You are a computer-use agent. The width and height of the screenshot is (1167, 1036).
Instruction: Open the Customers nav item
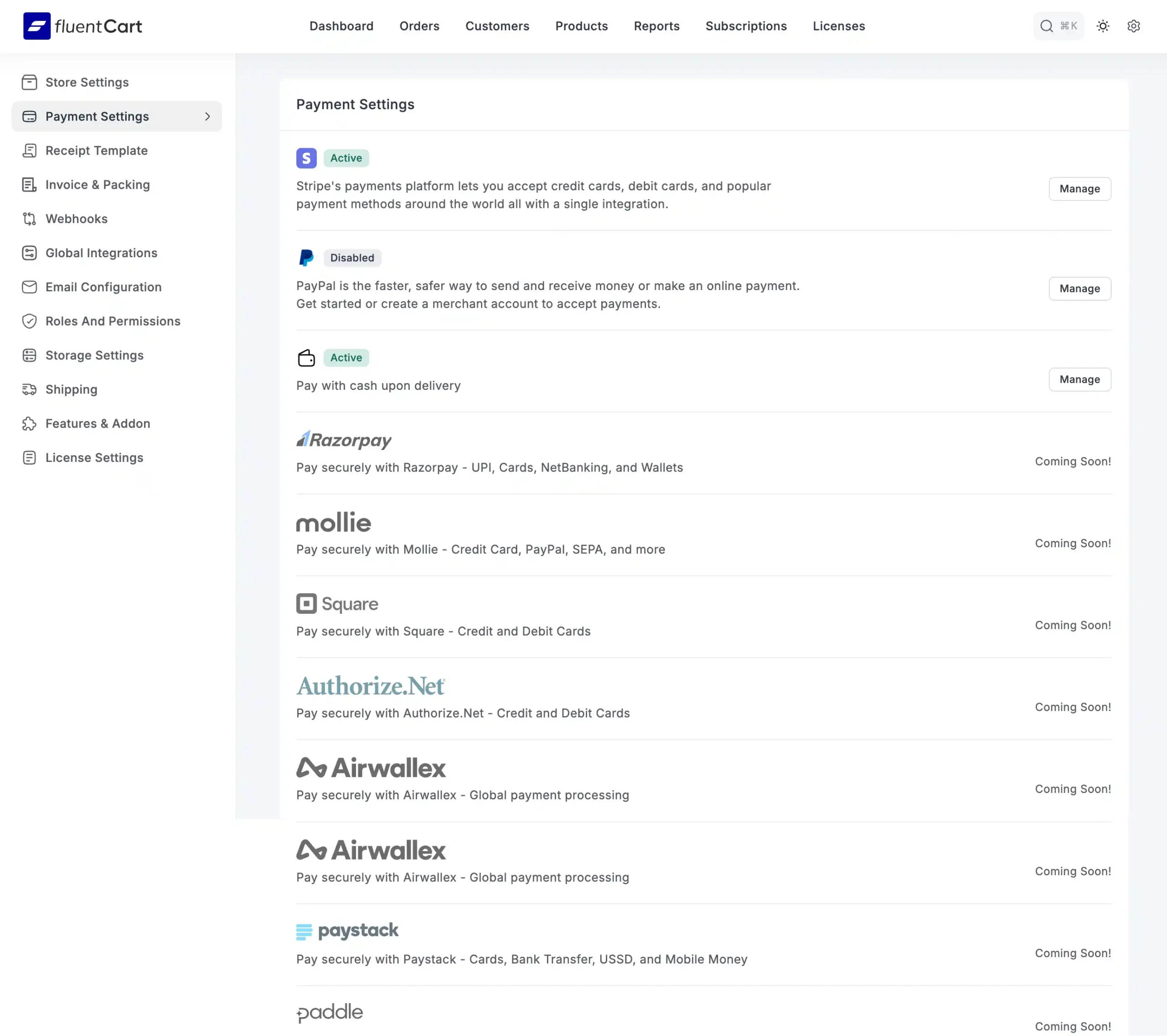point(497,26)
